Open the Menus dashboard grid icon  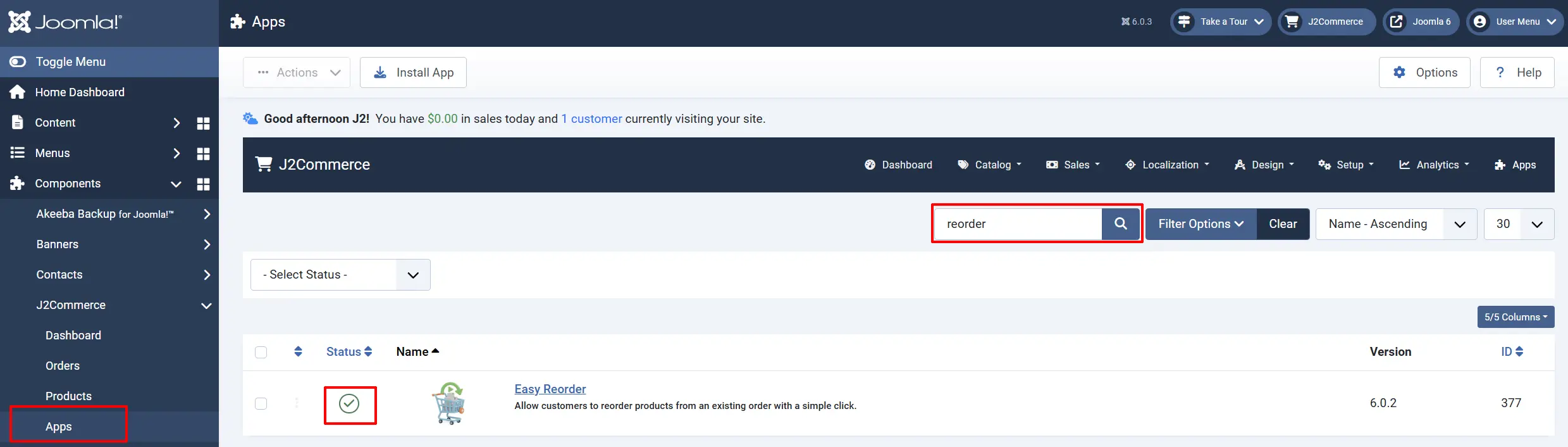click(x=203, y=154)
